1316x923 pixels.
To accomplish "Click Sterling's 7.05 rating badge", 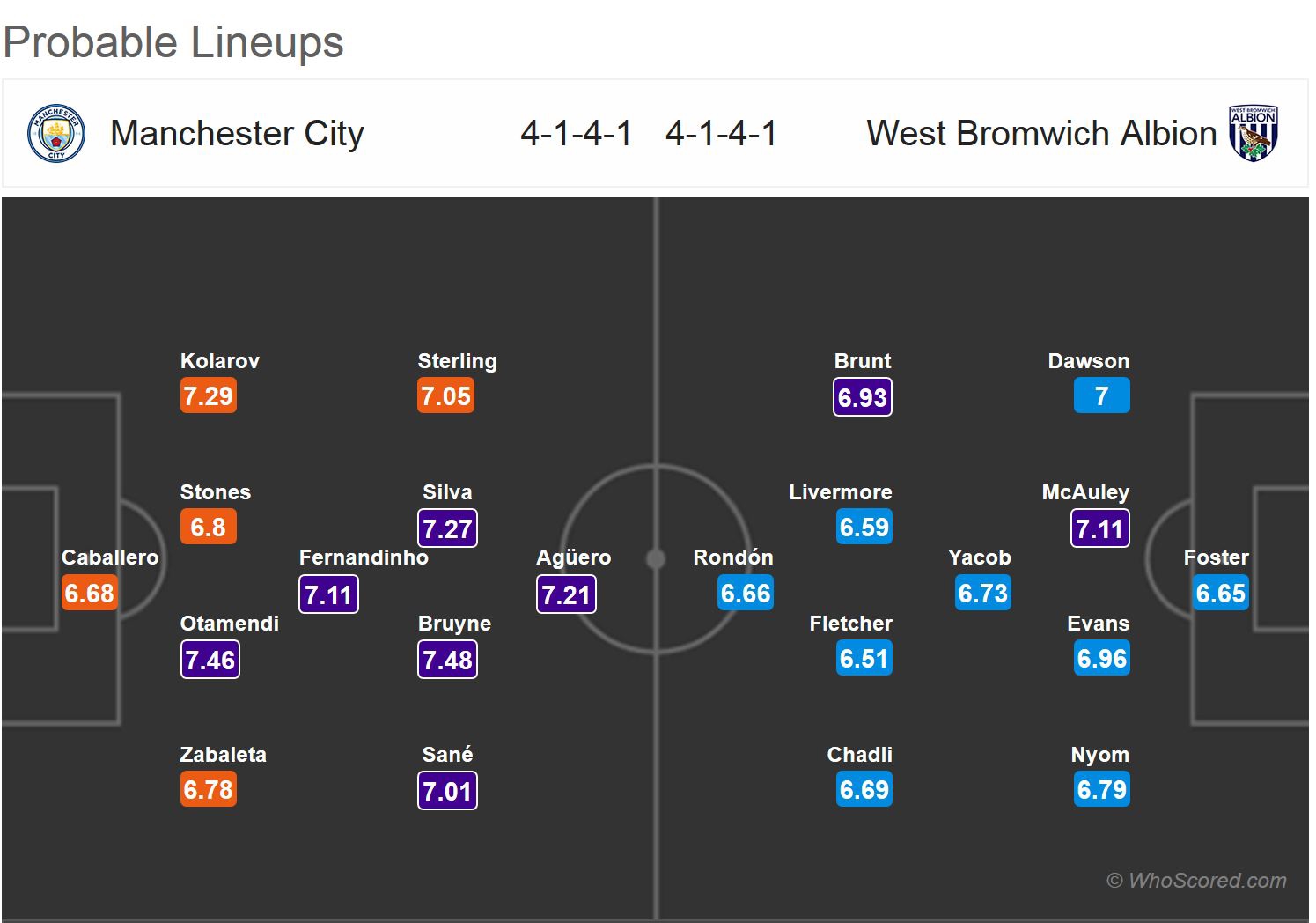I will click(446, 396).
